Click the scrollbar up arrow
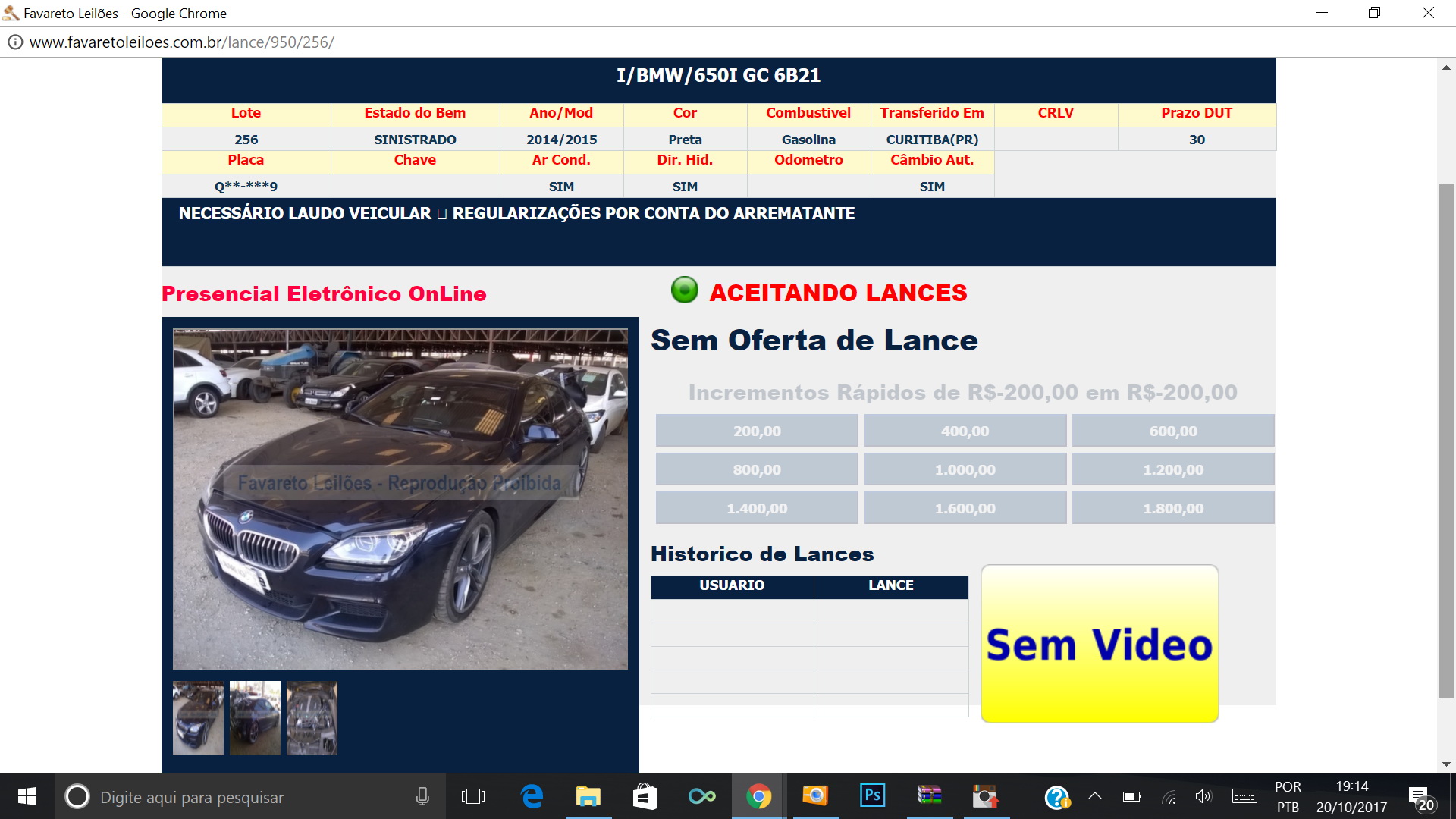This screenshot has width=1456, height=819. point(1446,67)
